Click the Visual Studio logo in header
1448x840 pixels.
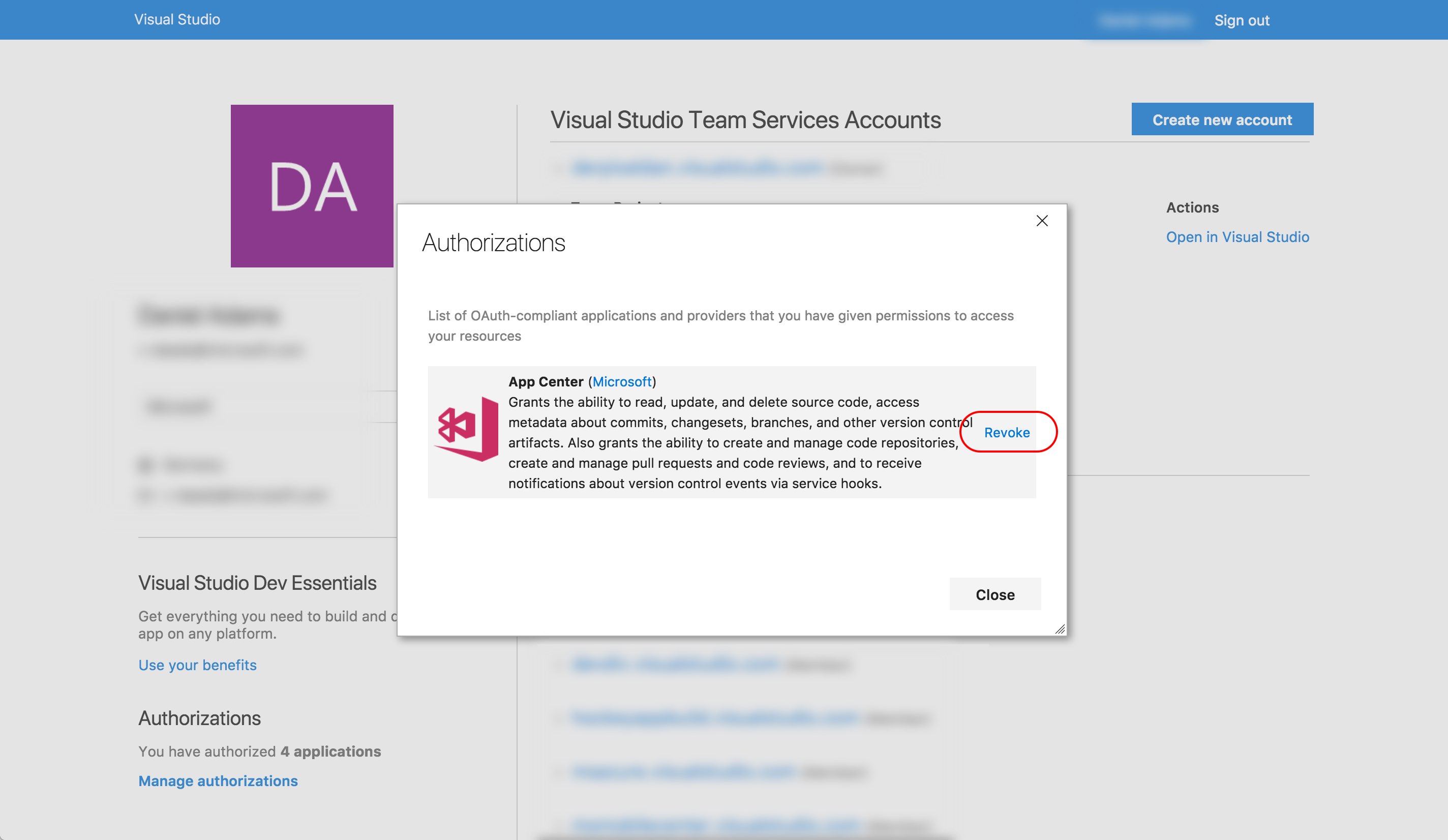click(177, 19)
